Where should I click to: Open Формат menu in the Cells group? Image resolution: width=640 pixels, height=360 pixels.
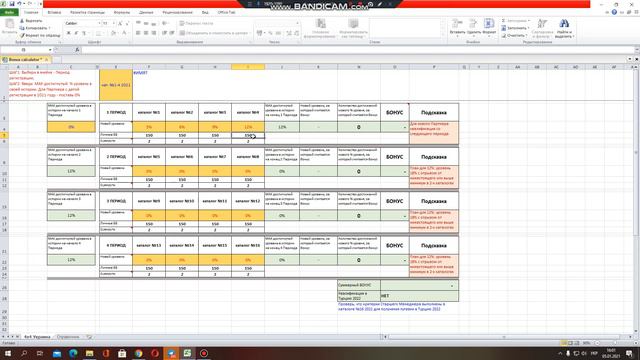coord(489,27)
